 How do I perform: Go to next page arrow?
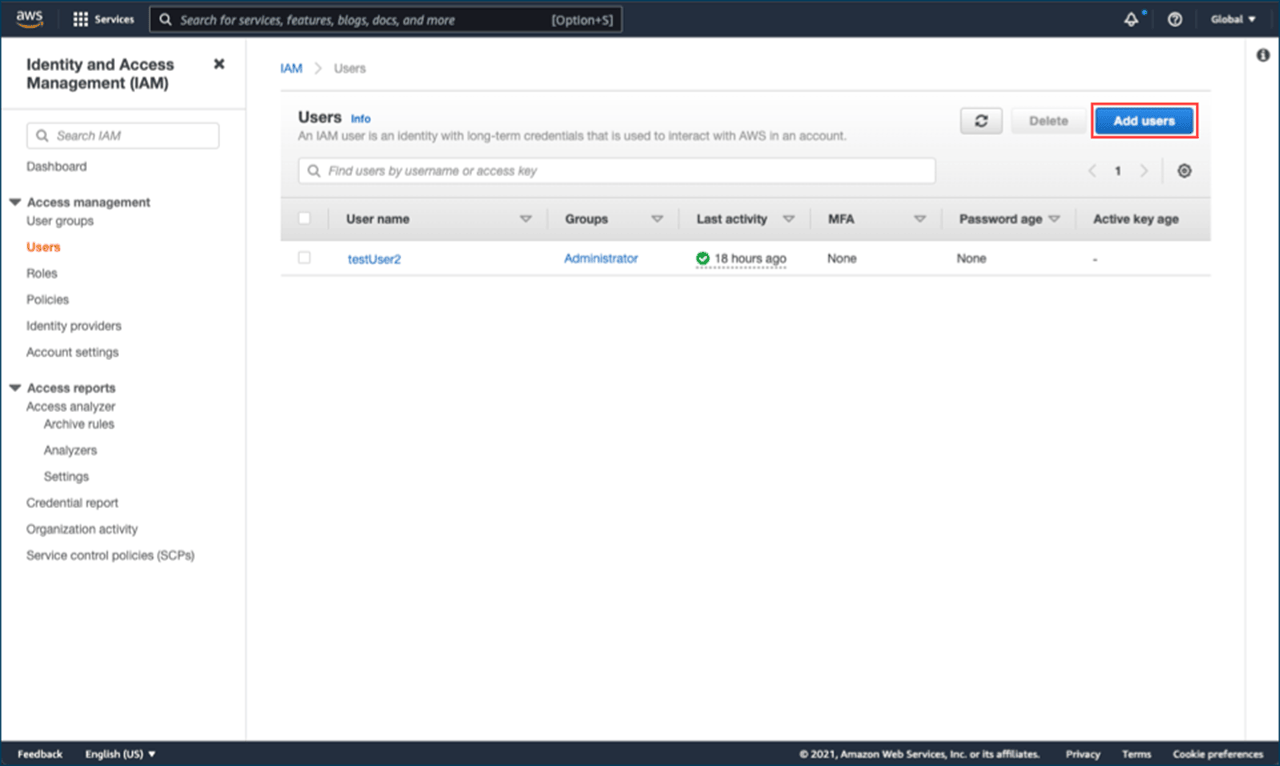1143,171
